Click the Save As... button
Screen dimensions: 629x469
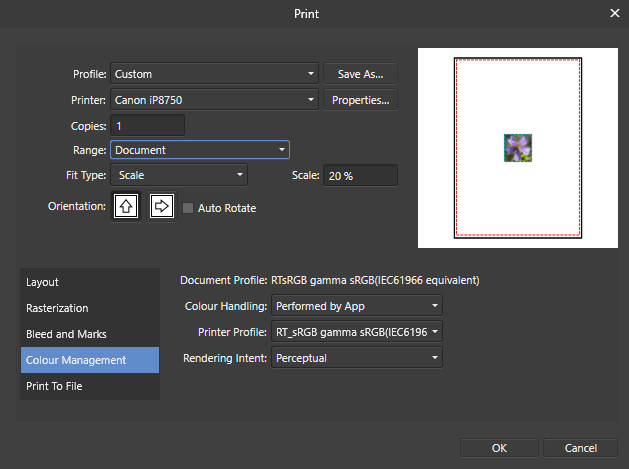click(360, 74)
